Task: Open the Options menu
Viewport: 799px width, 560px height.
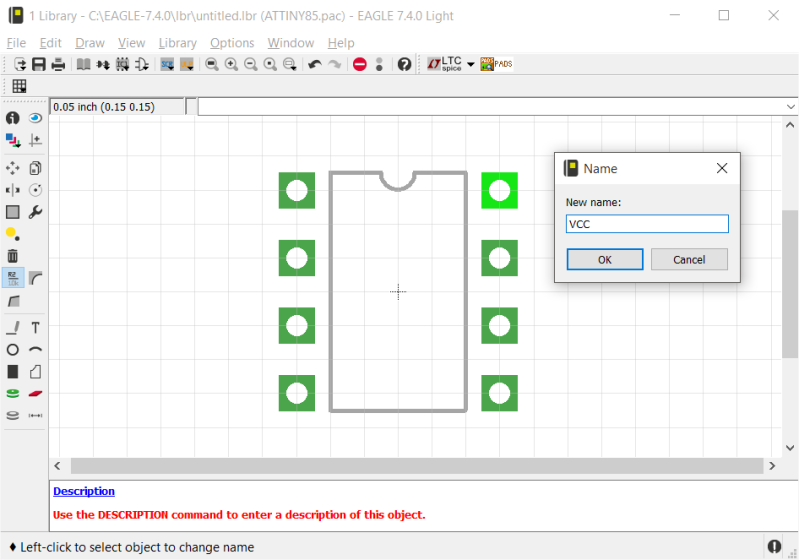Action: coord(232,43)
